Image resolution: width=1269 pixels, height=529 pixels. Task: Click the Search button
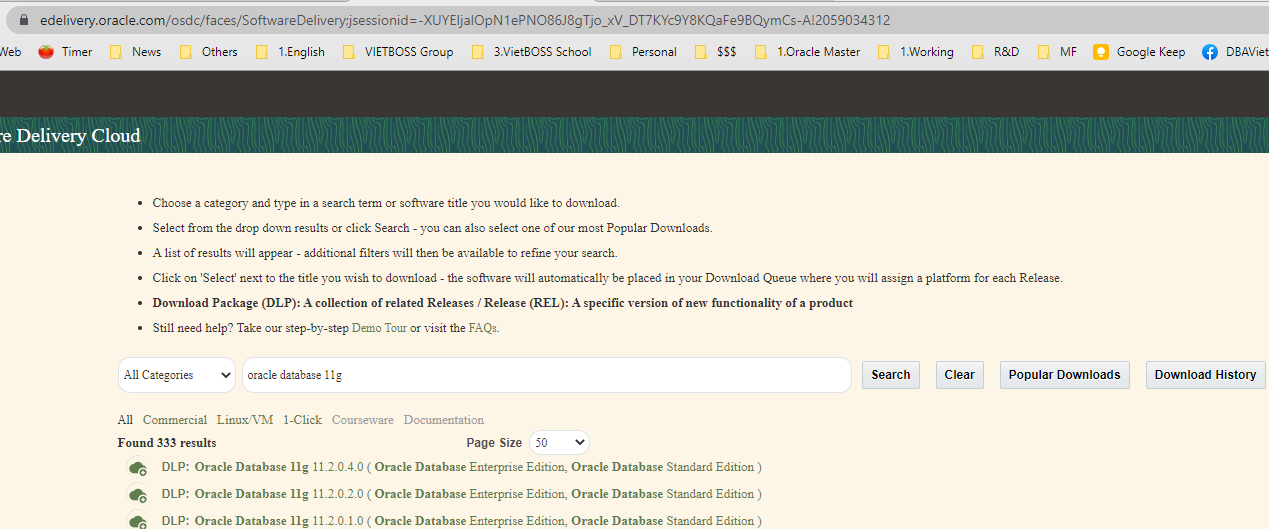click(891, 375)
